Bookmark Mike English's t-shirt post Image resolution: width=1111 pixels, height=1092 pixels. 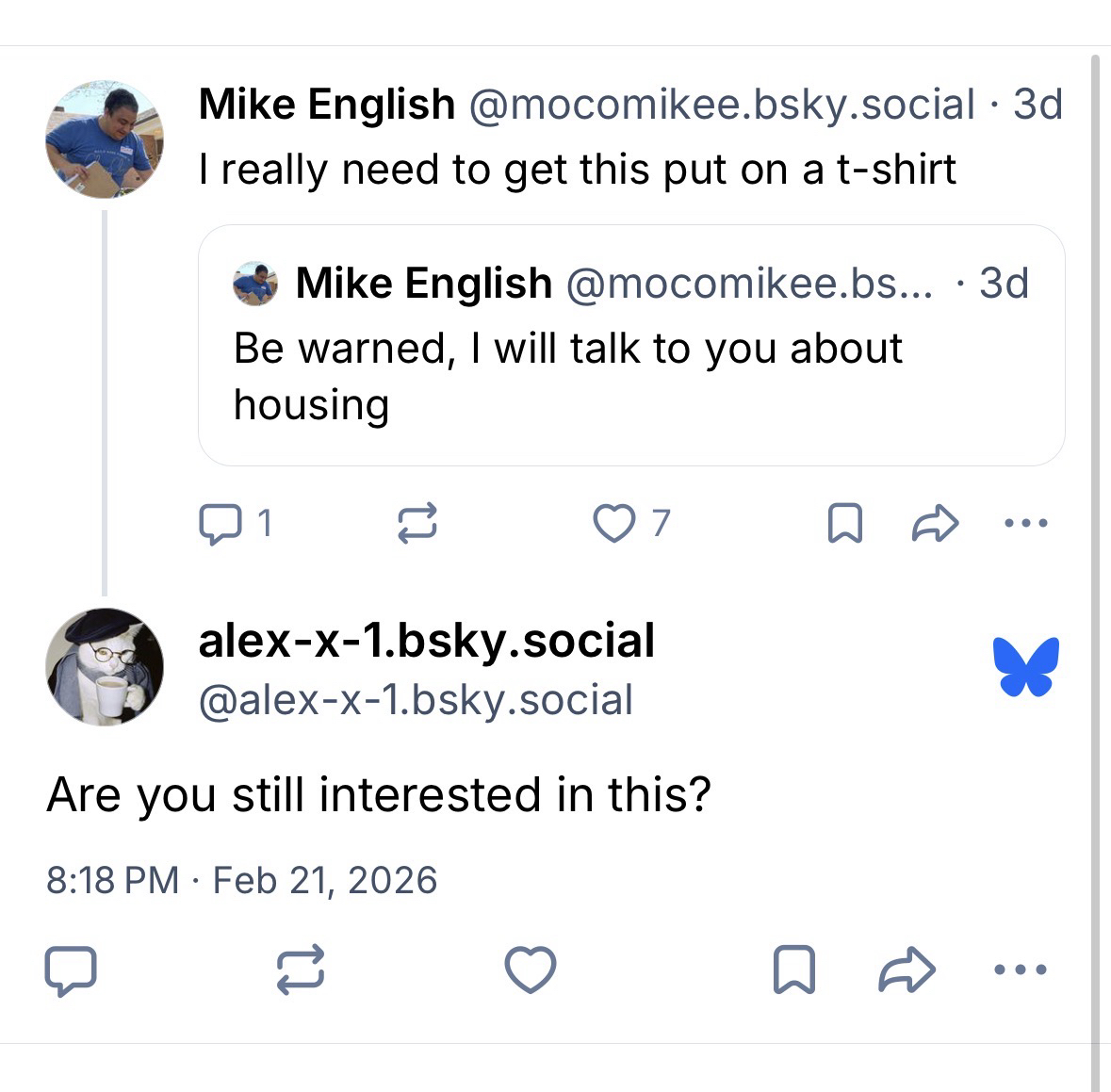click(x=843, y=523)
